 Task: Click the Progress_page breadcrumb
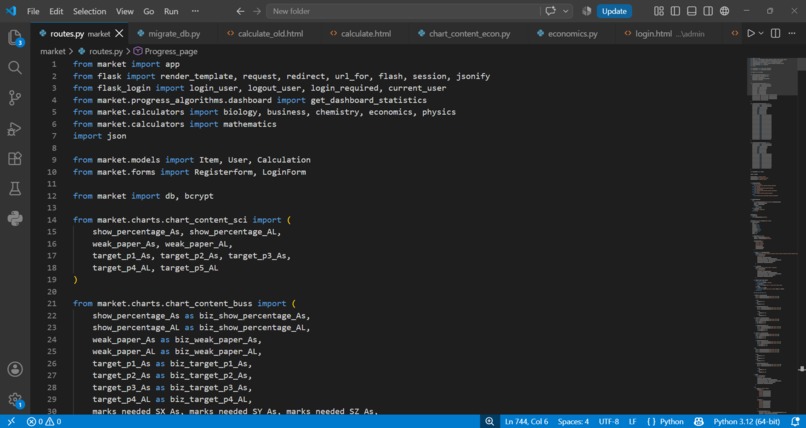[x=171, y=51]
